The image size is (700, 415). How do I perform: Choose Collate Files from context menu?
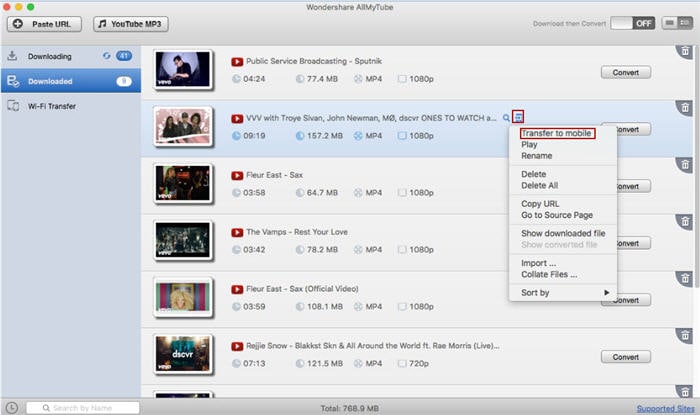[549, 274]
